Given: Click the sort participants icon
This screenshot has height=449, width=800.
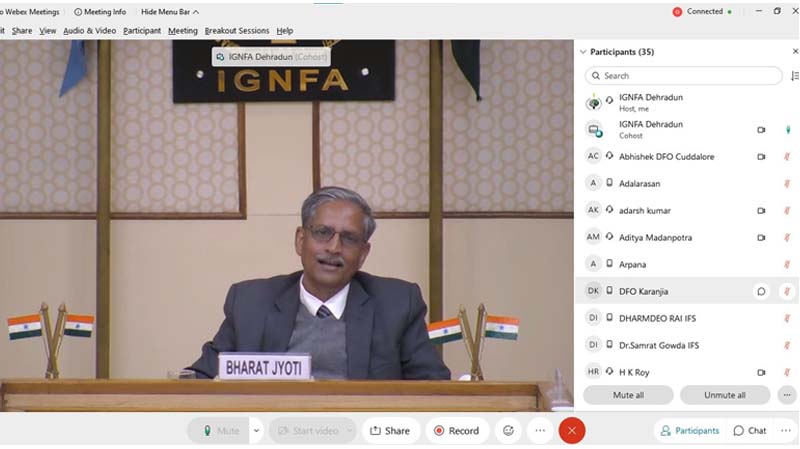Looking at the screenshot, I should (794, 76).
